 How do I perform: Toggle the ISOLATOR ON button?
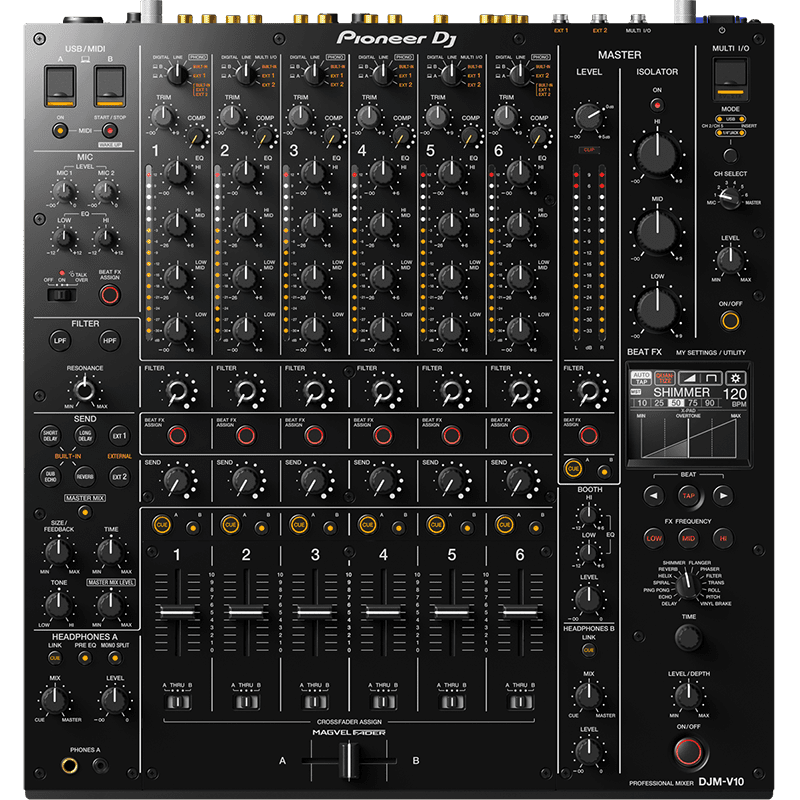coord(657,105)
